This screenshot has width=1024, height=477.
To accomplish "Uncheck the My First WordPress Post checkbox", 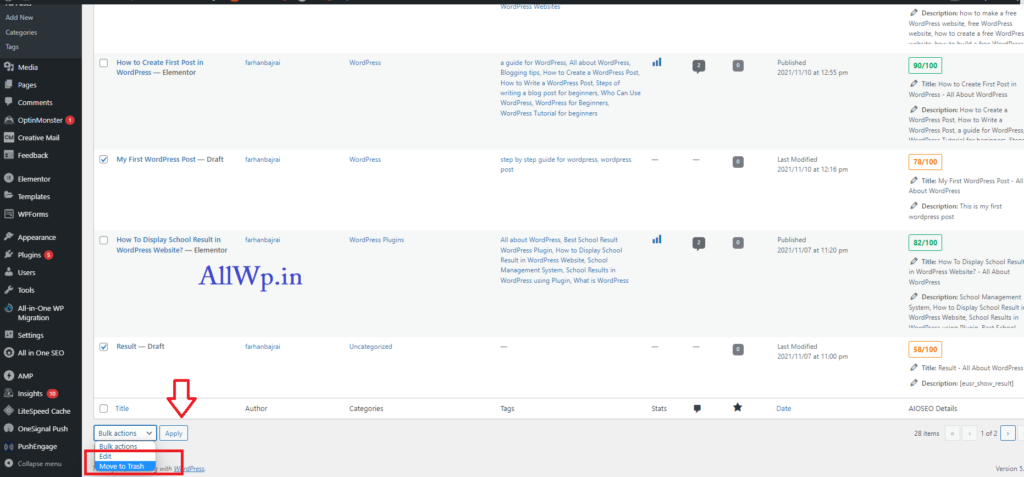I will (x=103, y=159).
